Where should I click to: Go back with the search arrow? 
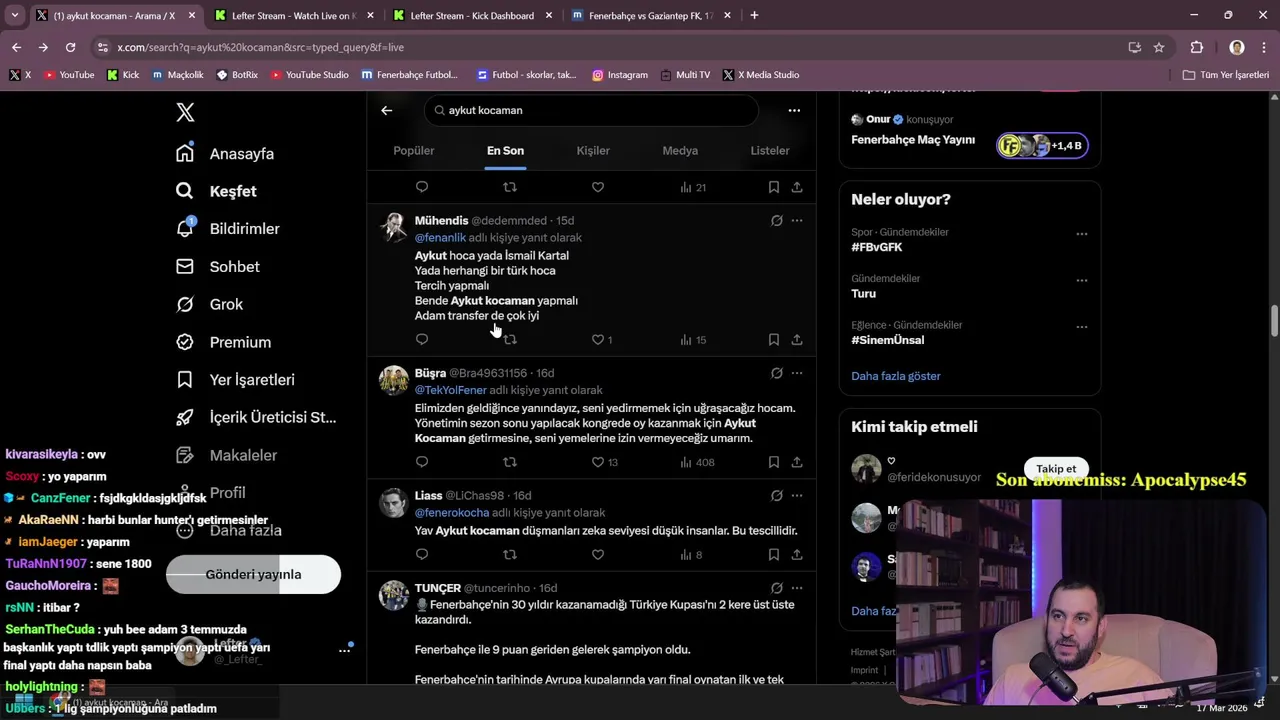387,110
